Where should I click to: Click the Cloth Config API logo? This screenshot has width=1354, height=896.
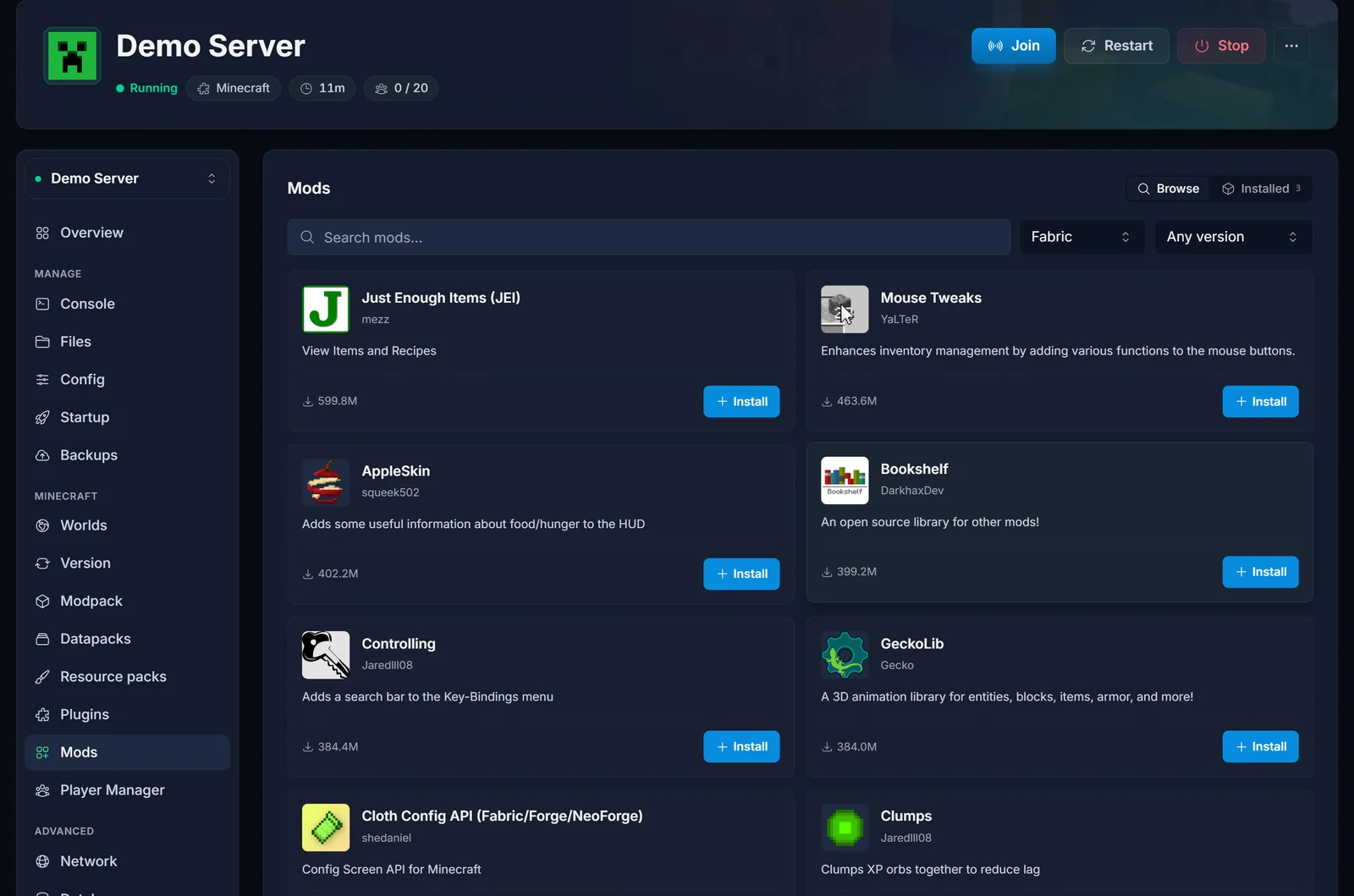click(326, 827)
